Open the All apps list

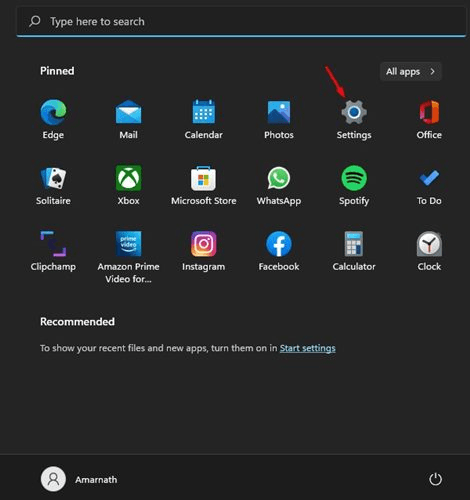coord(411,71)
